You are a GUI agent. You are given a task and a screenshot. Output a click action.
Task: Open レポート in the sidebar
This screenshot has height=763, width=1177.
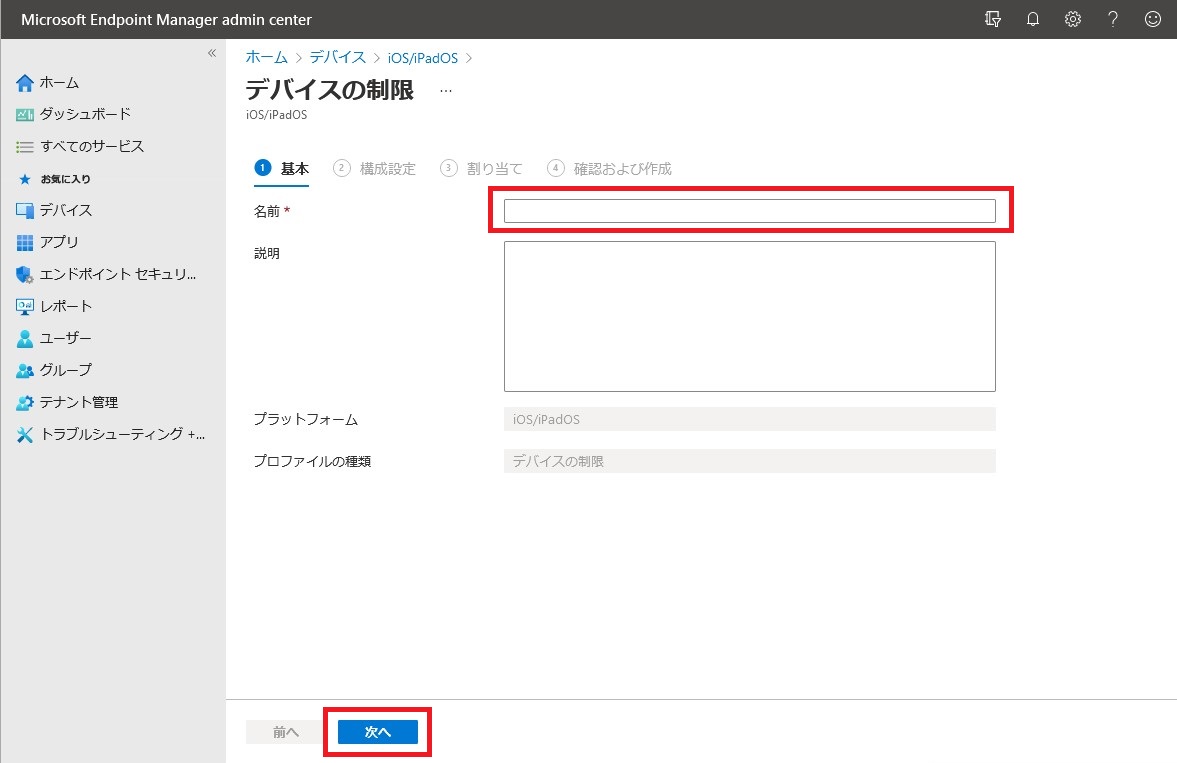(66, 306)
